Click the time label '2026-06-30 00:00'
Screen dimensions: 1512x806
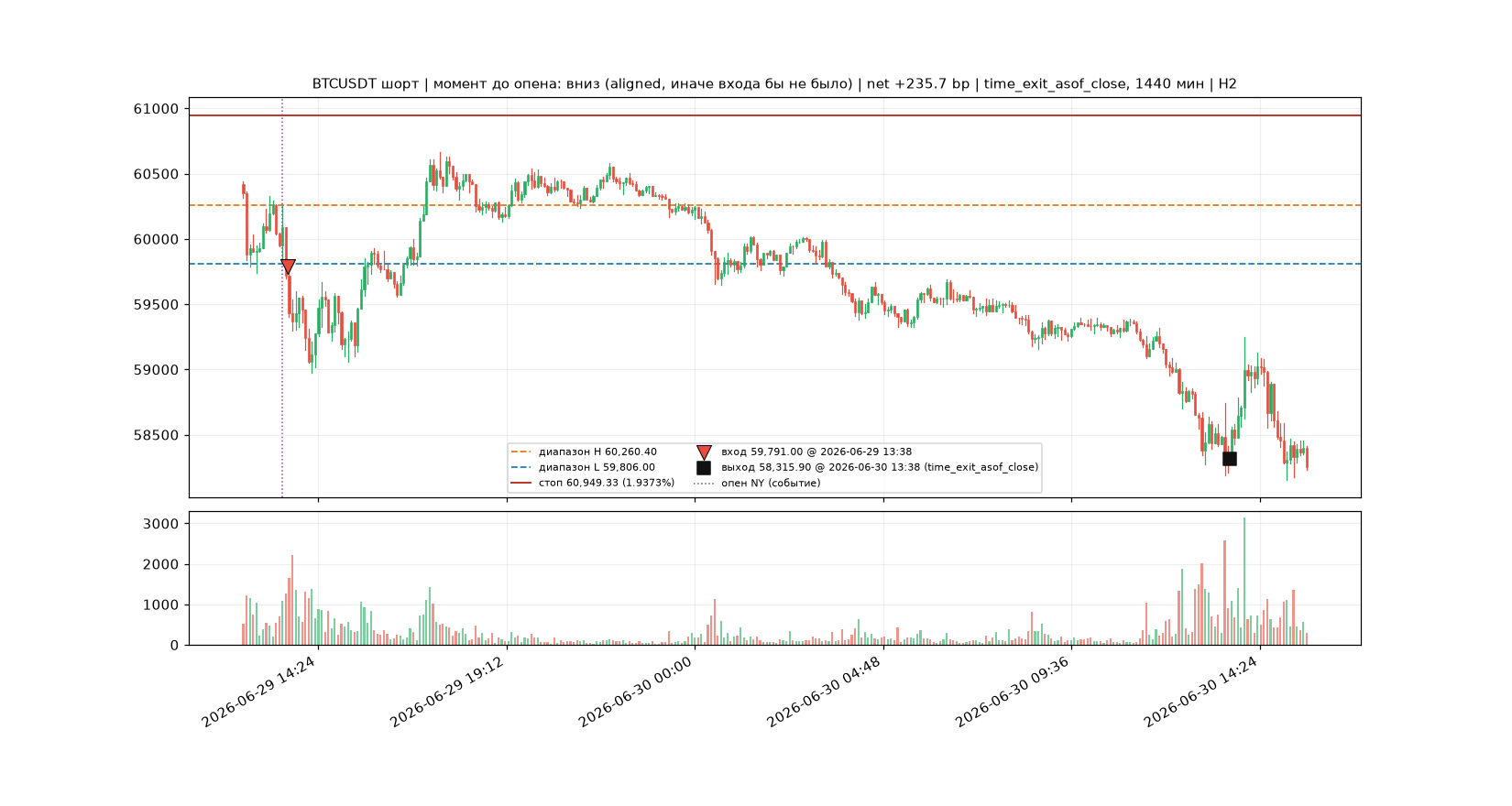637,692
